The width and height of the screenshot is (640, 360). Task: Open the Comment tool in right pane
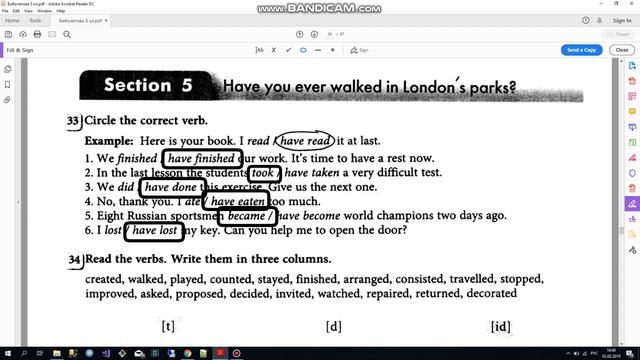tap(632, 111)
